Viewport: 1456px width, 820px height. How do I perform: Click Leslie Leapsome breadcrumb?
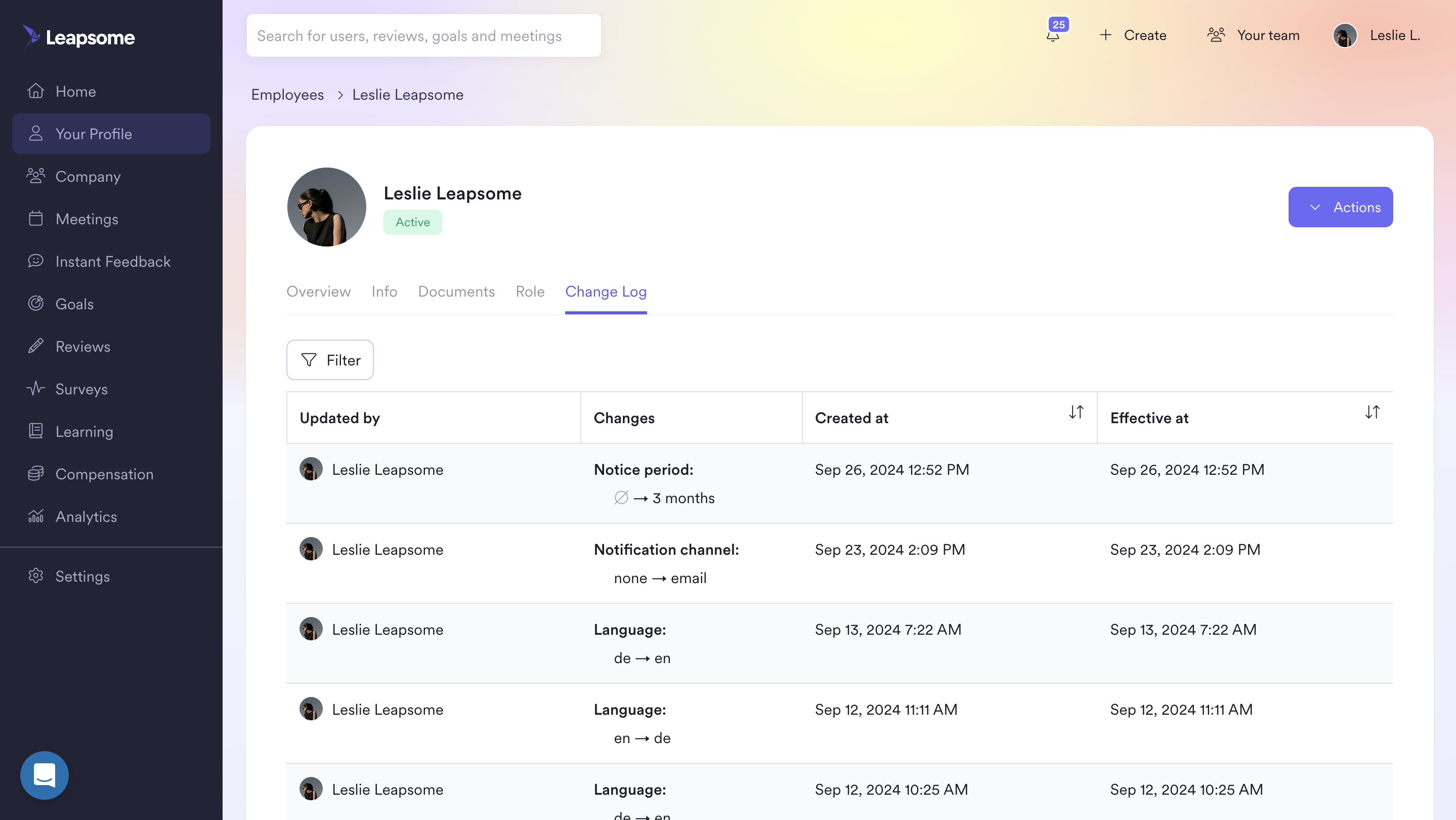click(408, 95)
